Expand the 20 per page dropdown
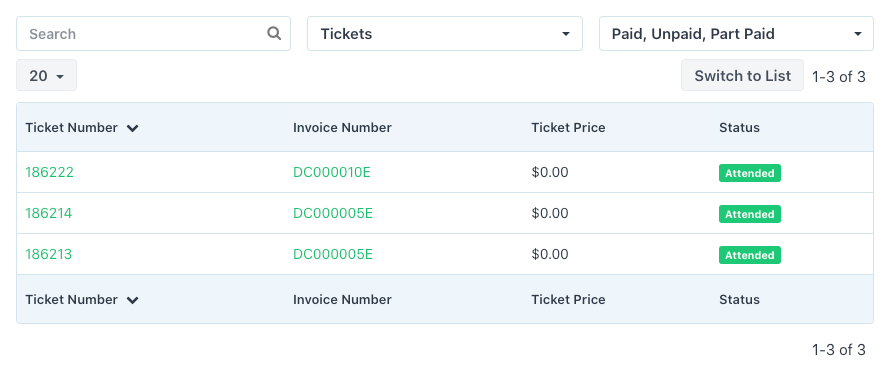 point(46,75)
